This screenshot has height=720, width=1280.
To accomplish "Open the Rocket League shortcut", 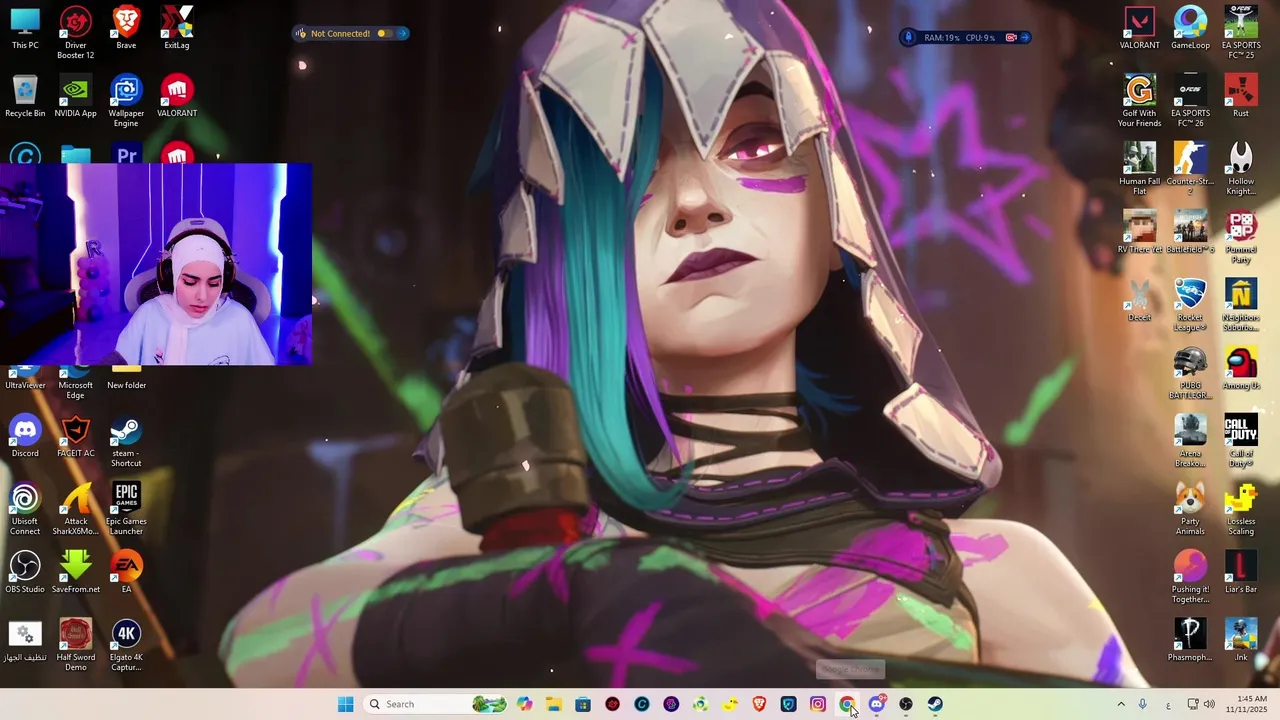I will click(x=1190, y=305).
